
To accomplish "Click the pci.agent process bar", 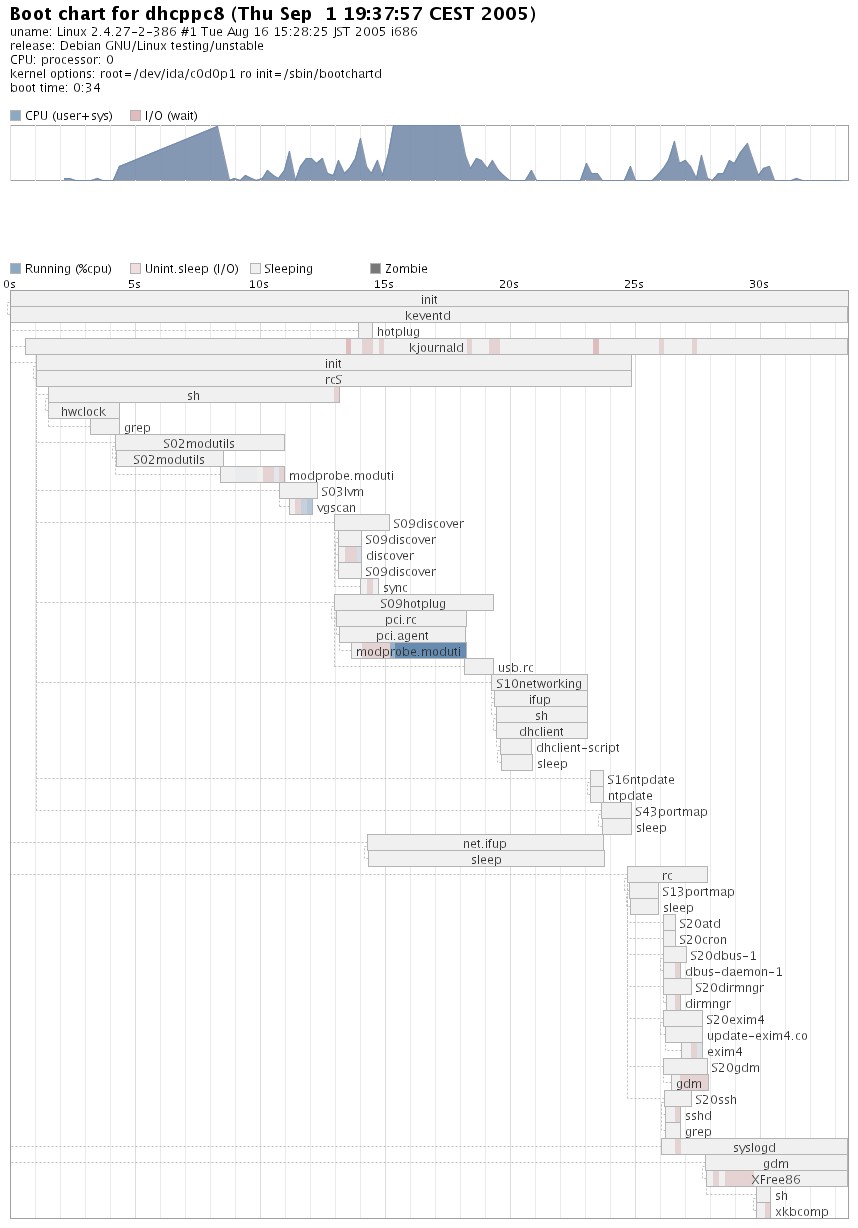I will click(x=402, y=635).
